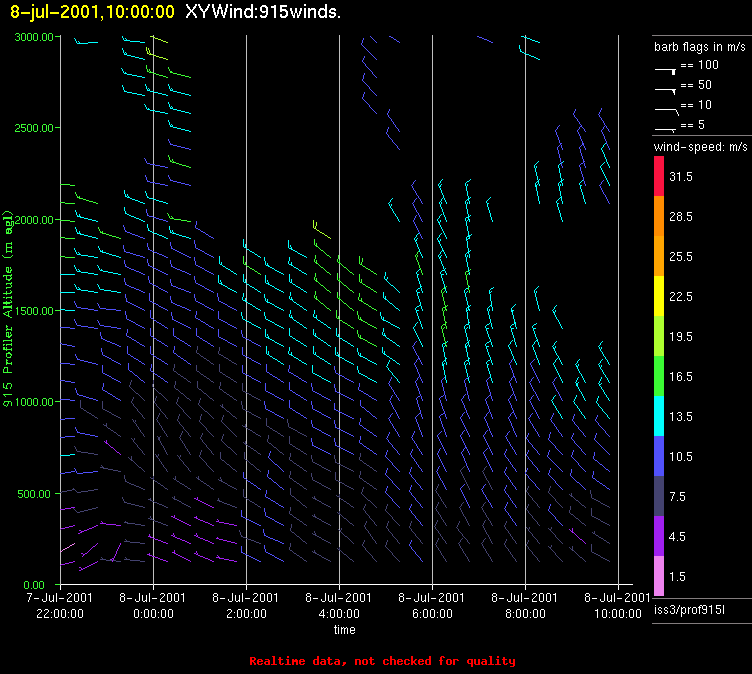Click the '8-Jul-2001 0:00:00' time label
752x674 pixels.
click(x=153, y=605)
